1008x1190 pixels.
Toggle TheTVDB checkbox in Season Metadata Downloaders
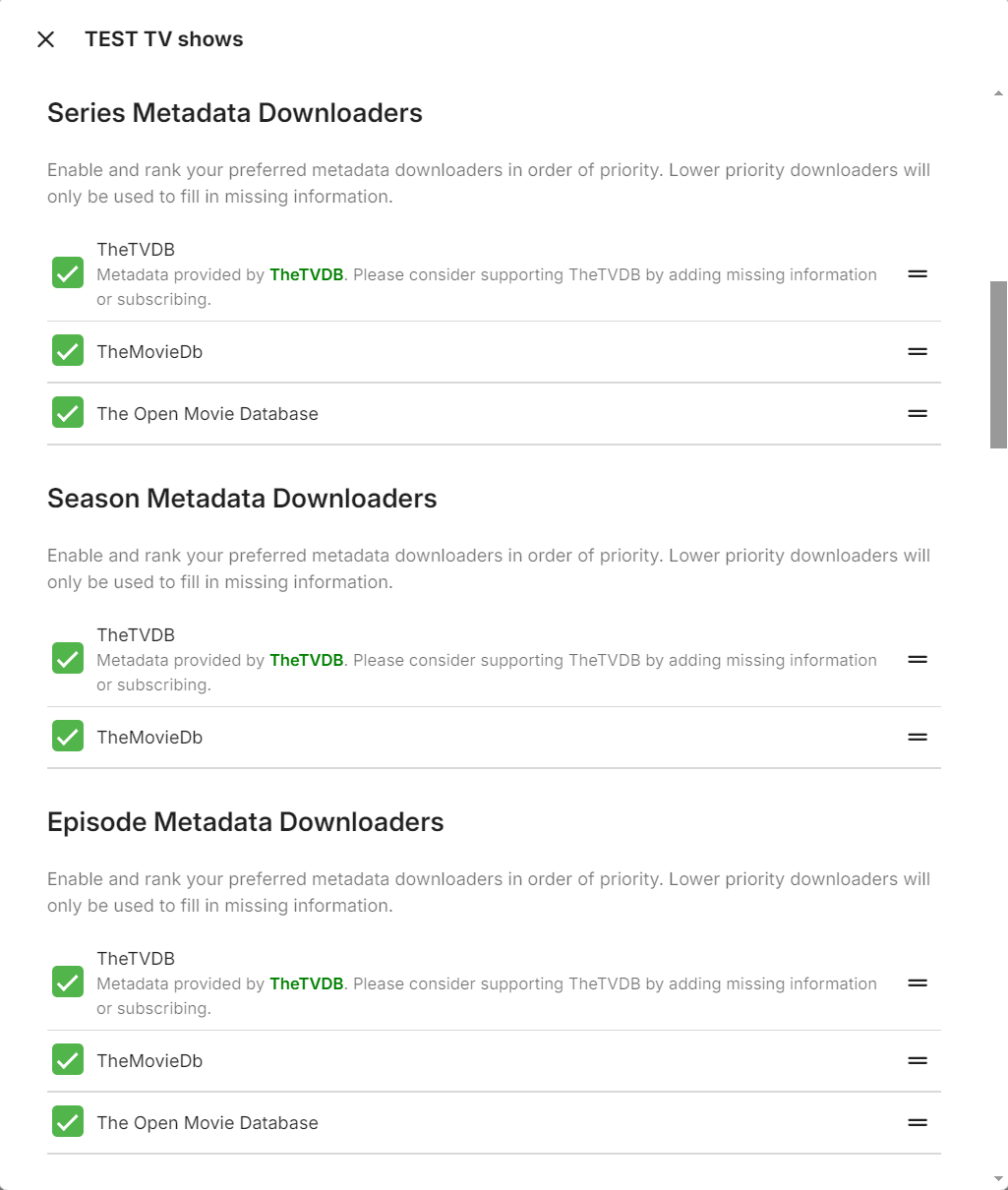[68, 659]
